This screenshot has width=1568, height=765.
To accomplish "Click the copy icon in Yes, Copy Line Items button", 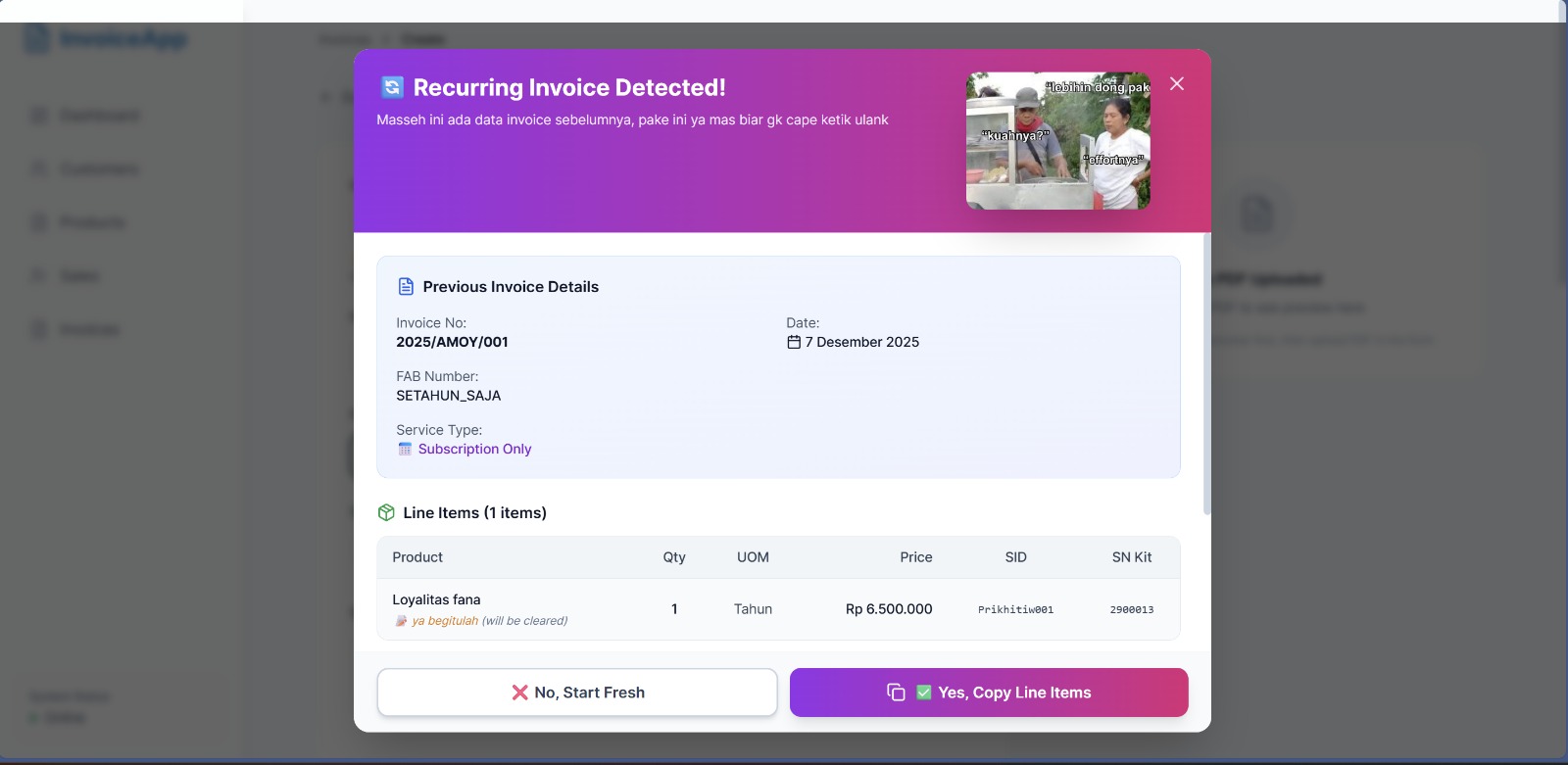I will point(896,693).
